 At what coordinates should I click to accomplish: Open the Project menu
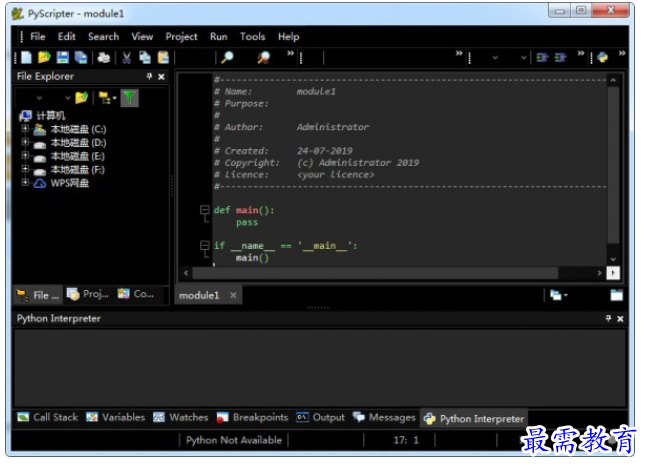tap(181, 37)
